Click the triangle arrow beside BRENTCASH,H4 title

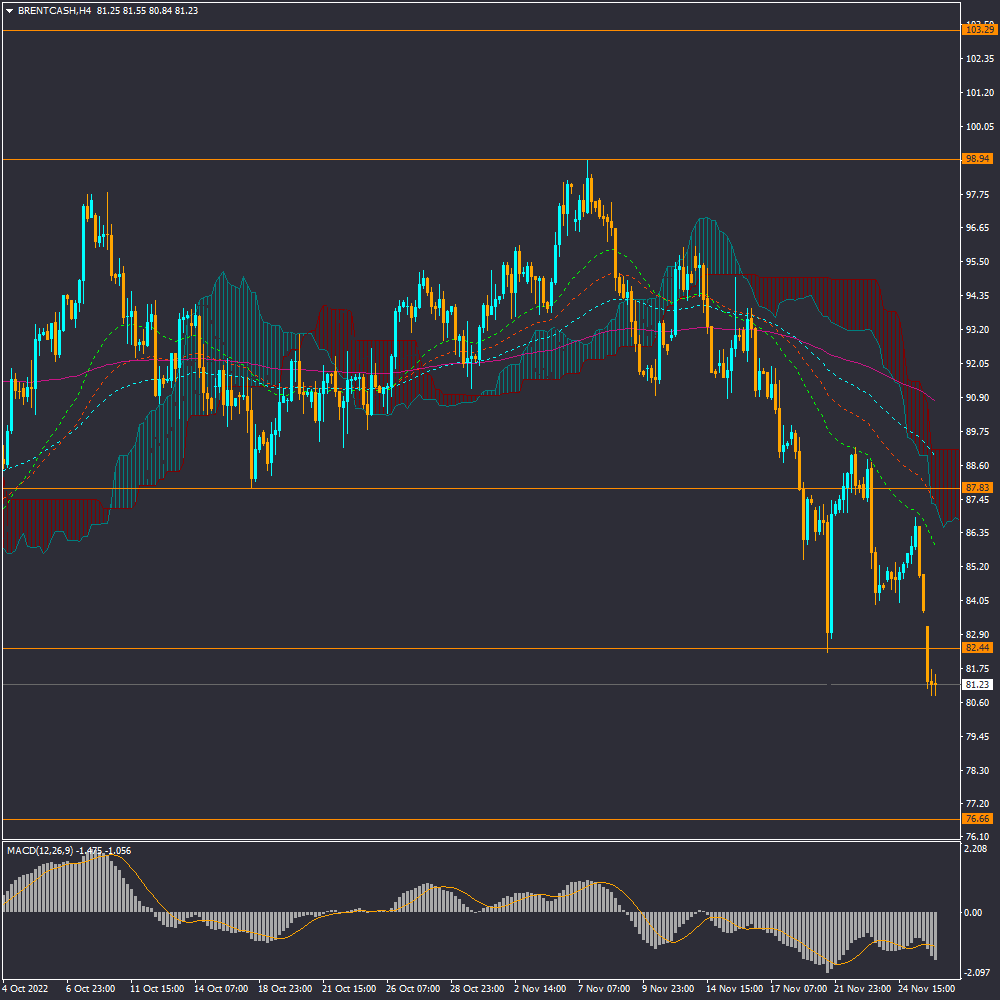click(9, 10)
